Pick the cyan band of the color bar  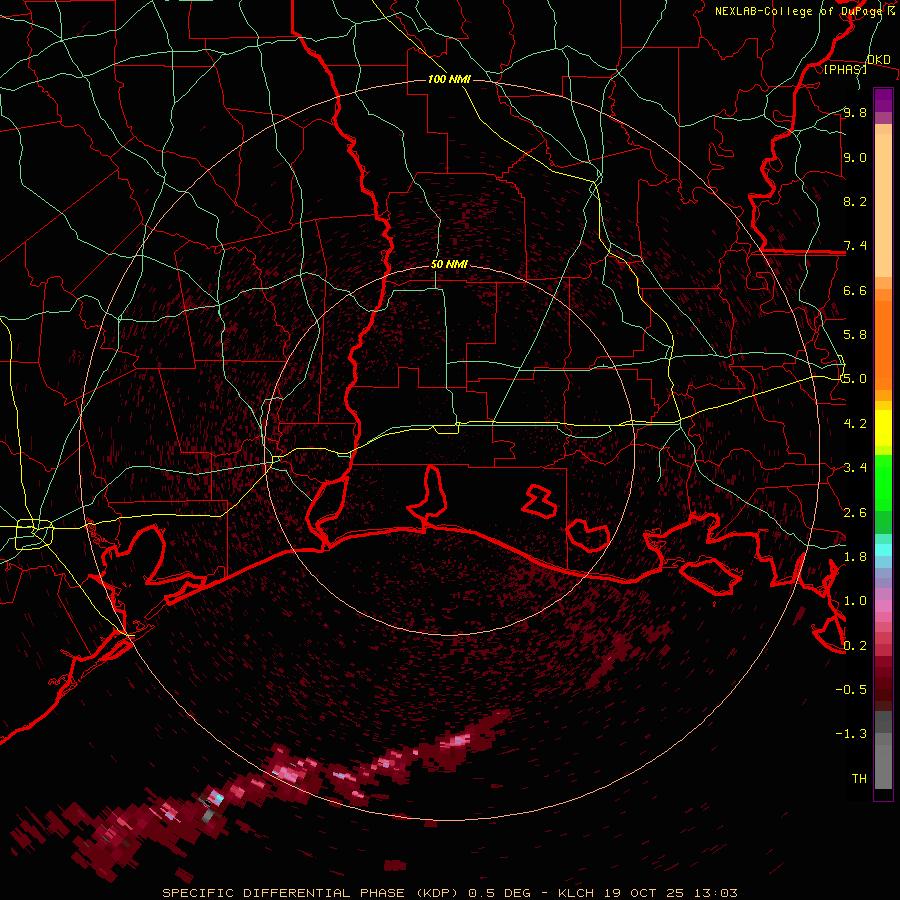pyautogui.click(x=883, y=550)
